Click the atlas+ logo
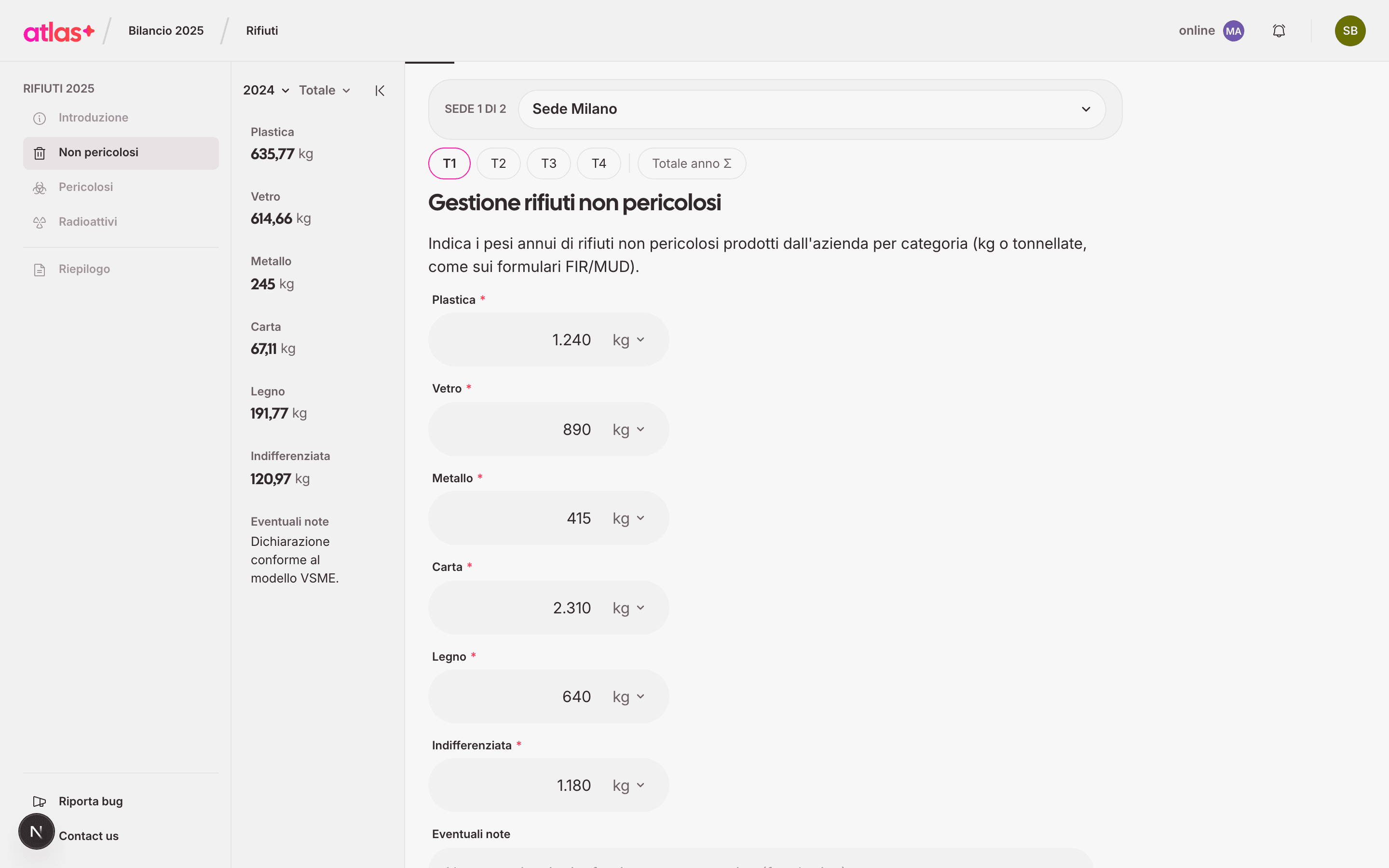Image resolution: width=1389 pixels, height=868 pixels. point(59,31)
